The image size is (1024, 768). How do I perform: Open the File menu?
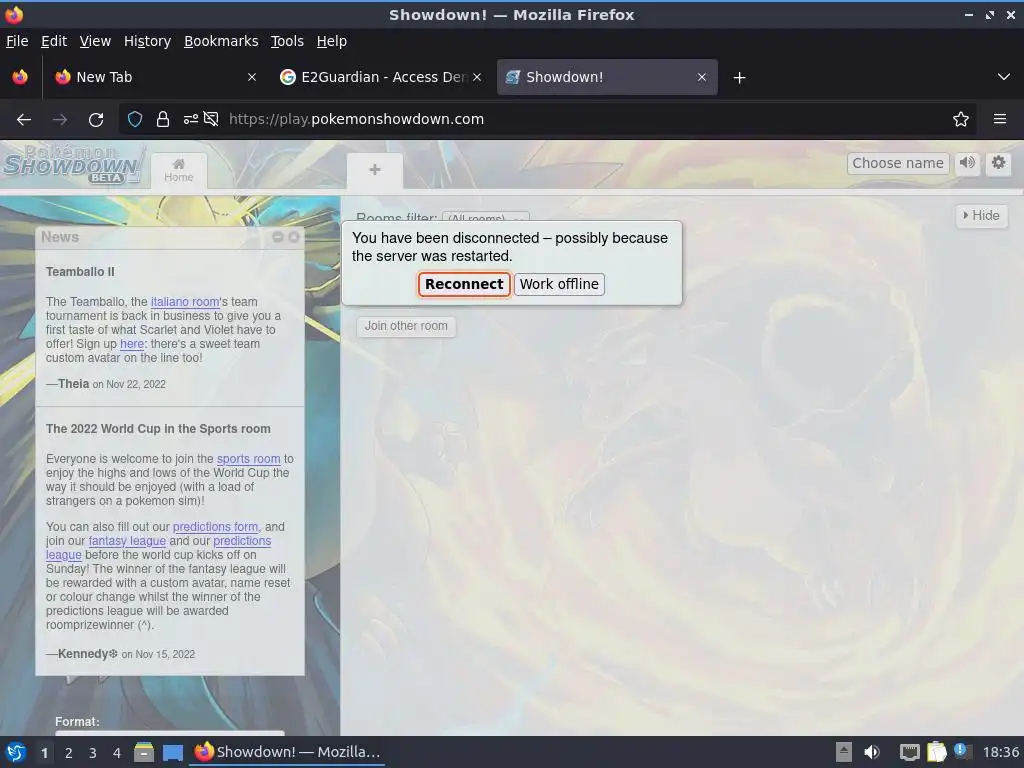point(17,41)
